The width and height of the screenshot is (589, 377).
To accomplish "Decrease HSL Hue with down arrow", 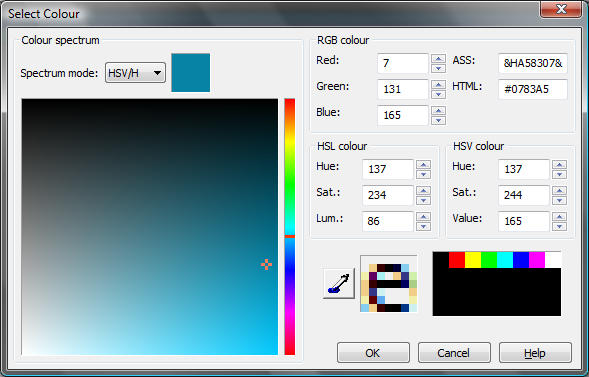I will pyautogui.click(x=423, y=174).
